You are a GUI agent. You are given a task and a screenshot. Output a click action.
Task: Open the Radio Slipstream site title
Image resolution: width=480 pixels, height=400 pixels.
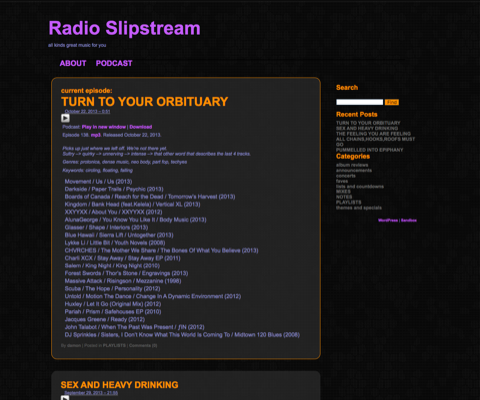coord(124,28)
